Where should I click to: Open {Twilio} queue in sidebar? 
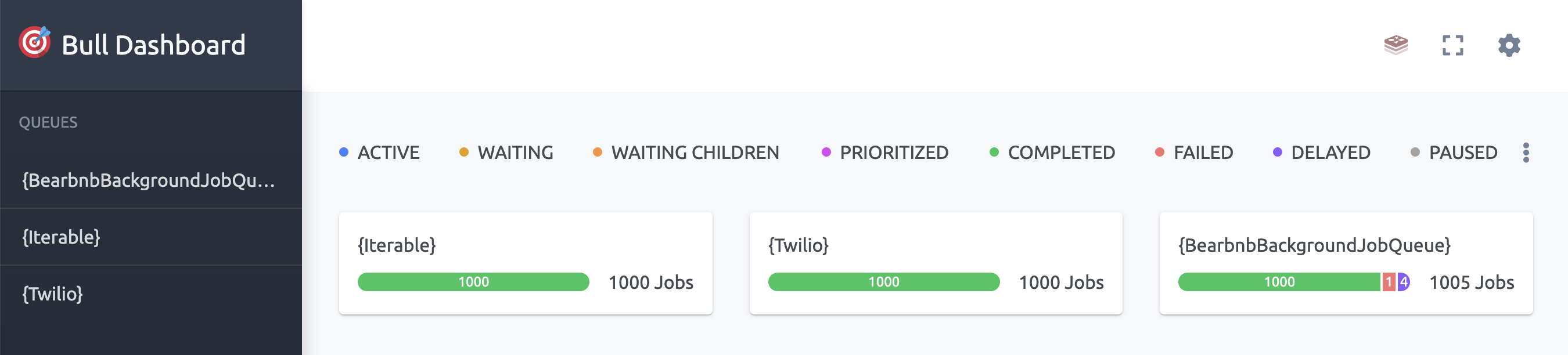tap(151, 294)
